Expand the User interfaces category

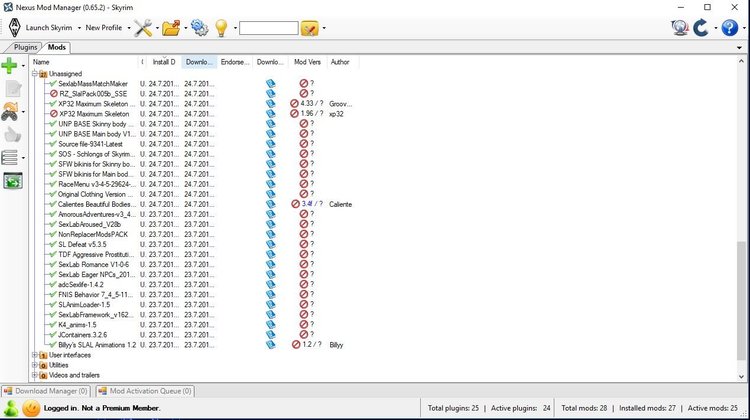coord(35,355)
